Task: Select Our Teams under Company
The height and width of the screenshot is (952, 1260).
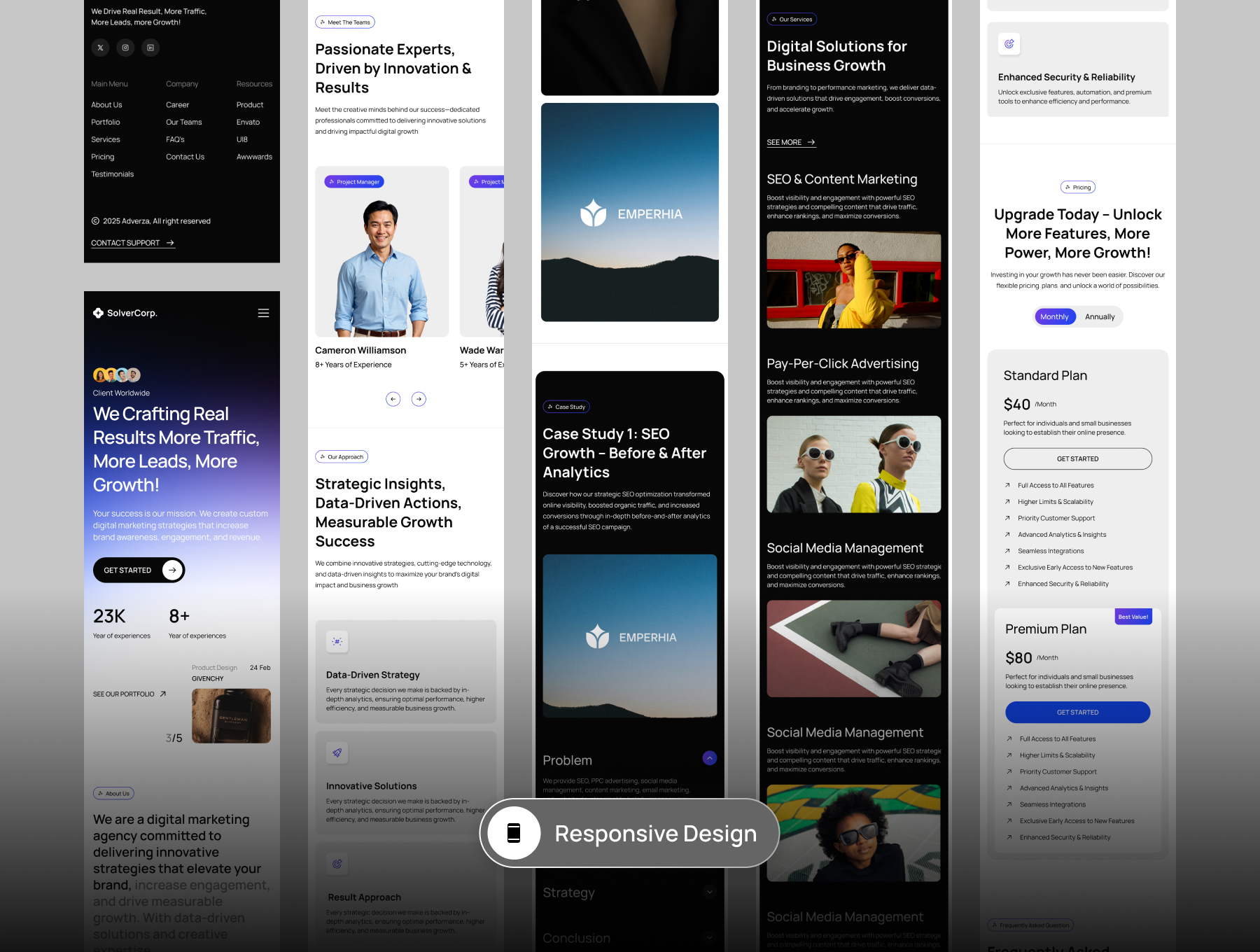Action: [x=183, y=122]
